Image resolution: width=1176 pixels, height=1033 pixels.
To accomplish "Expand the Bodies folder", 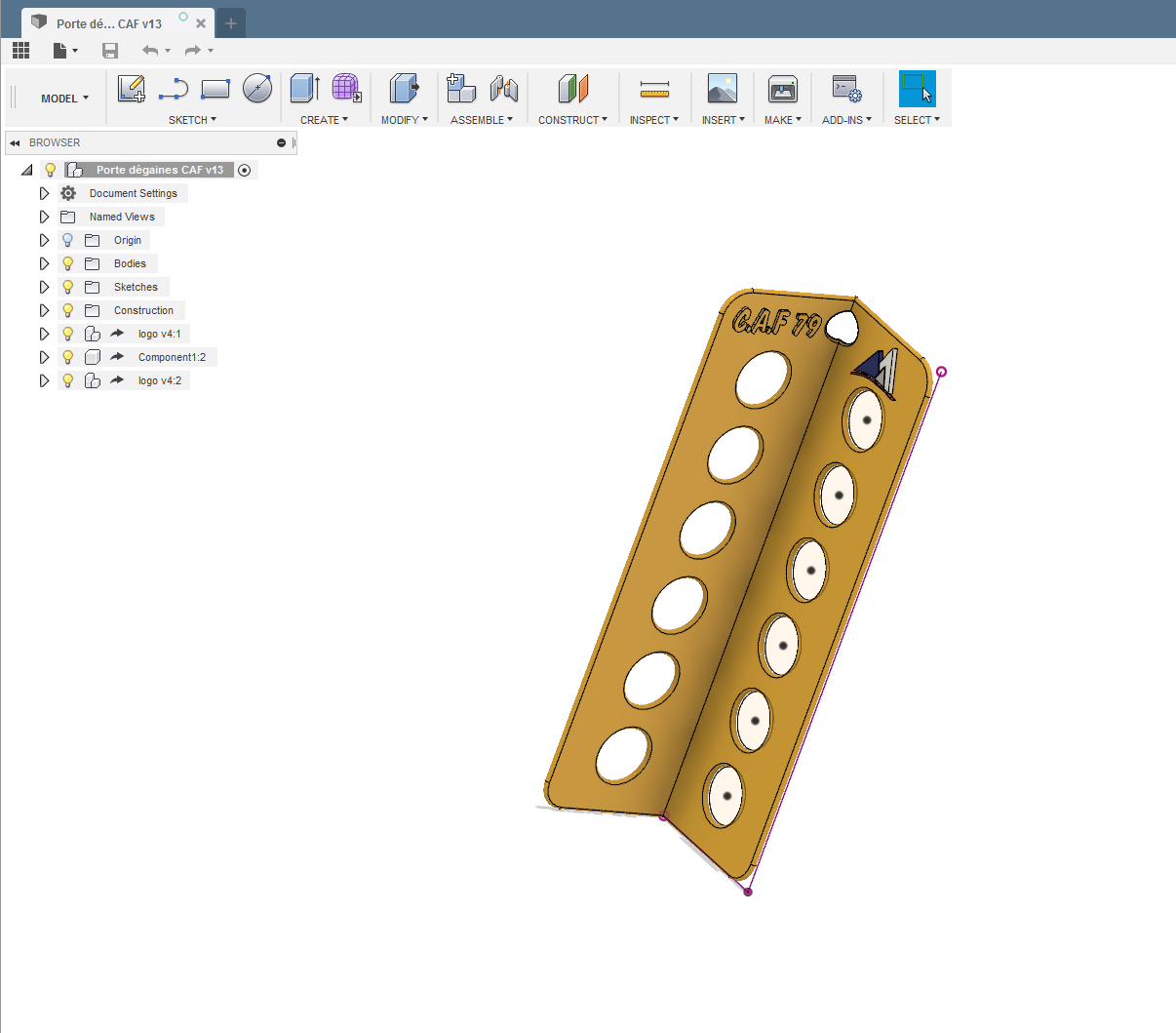I will pos(44,263).
